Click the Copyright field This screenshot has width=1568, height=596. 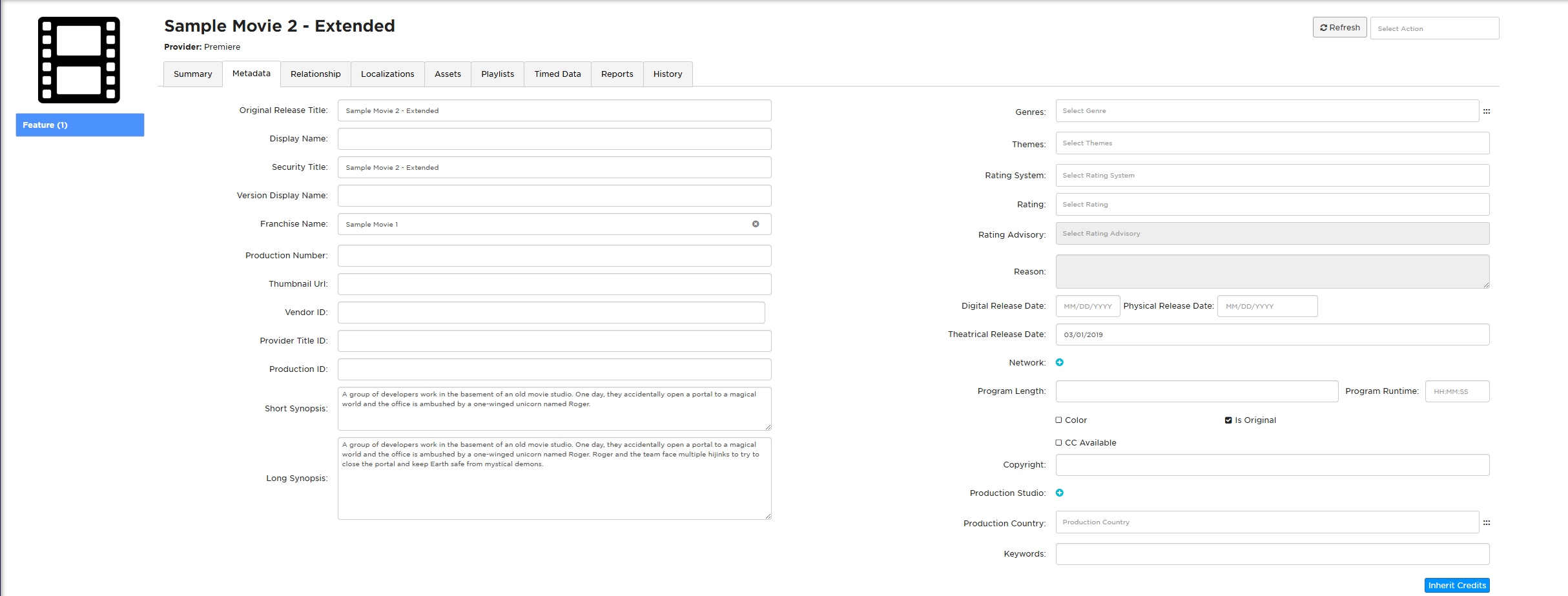[x=1272, y=465]
